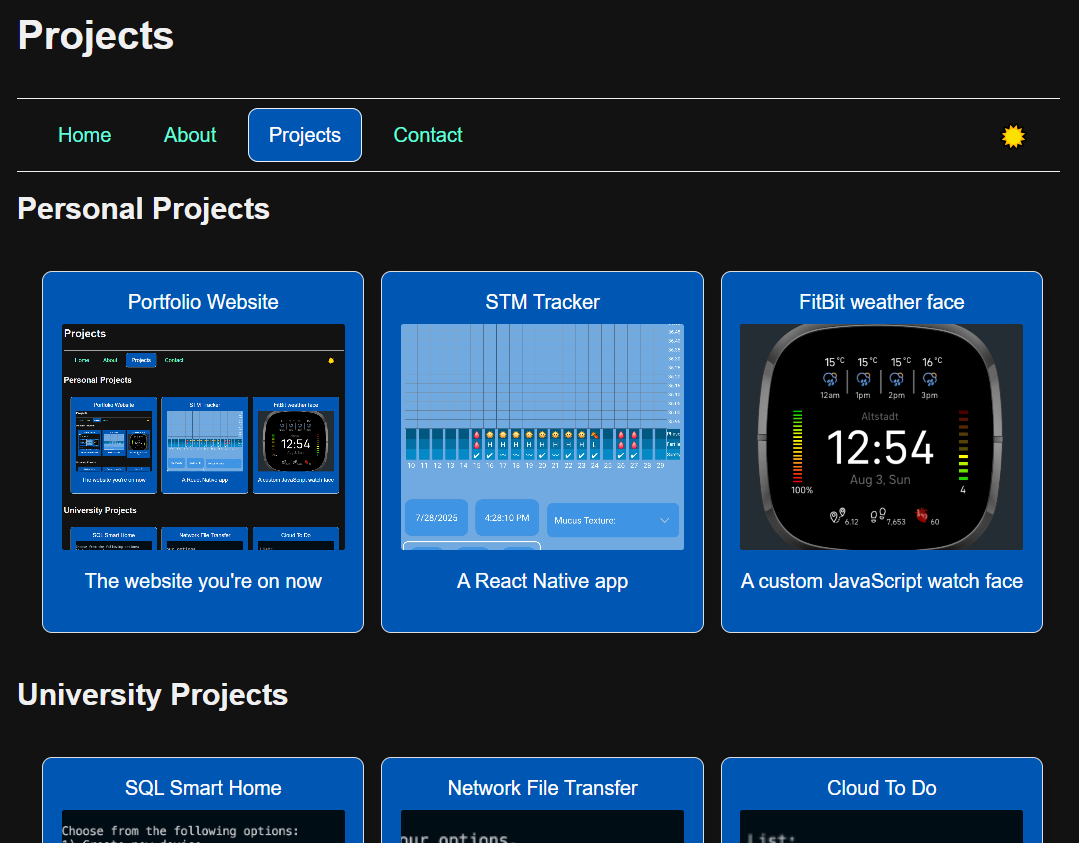The width and height of the screenshot is (1079, 843).
Task: Click the heart rate icon on watch face
Action: point(921,515)
